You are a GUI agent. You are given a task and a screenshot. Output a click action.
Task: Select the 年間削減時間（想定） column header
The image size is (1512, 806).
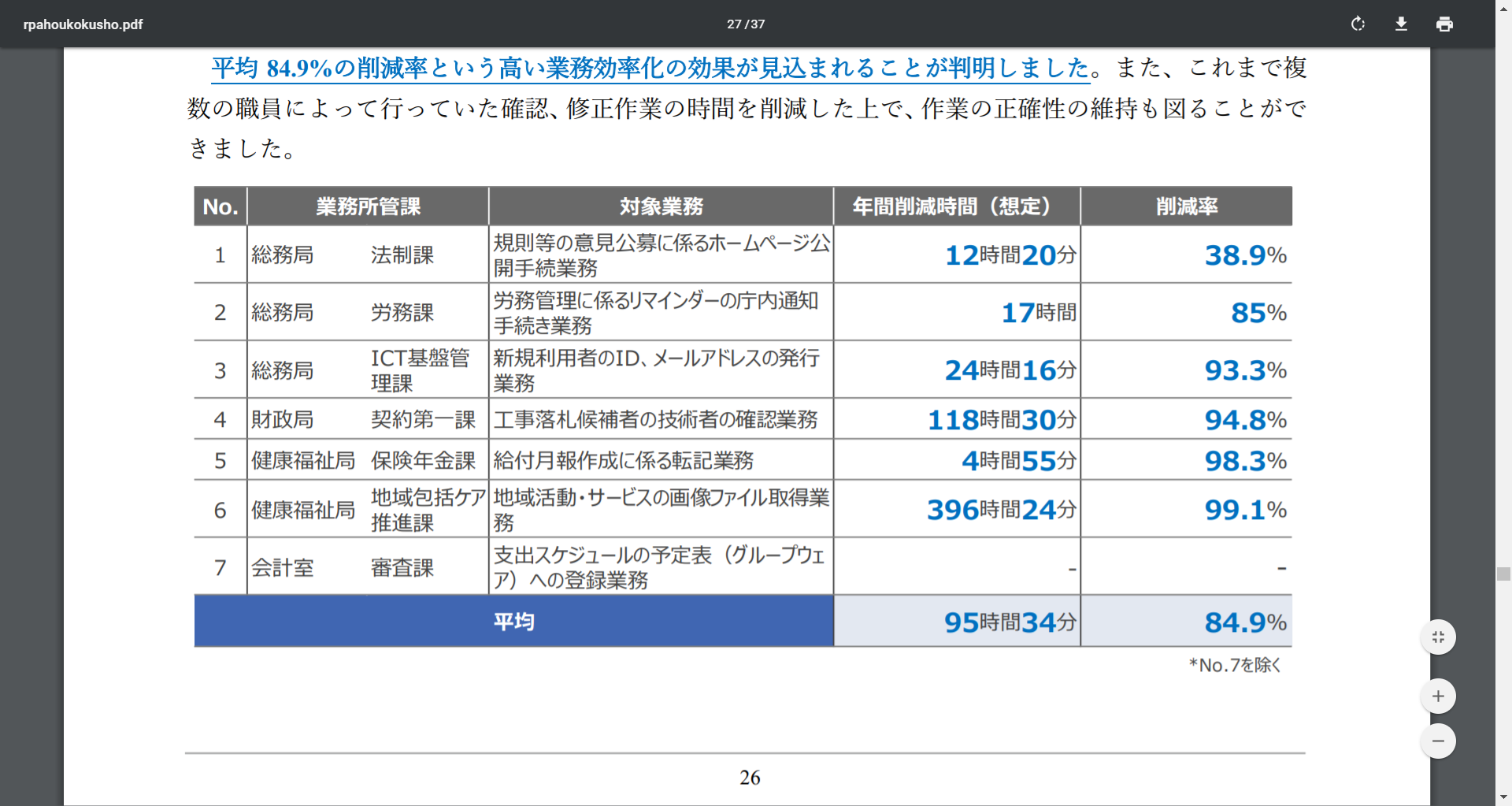pyautogui.click(x=956, y=206)
